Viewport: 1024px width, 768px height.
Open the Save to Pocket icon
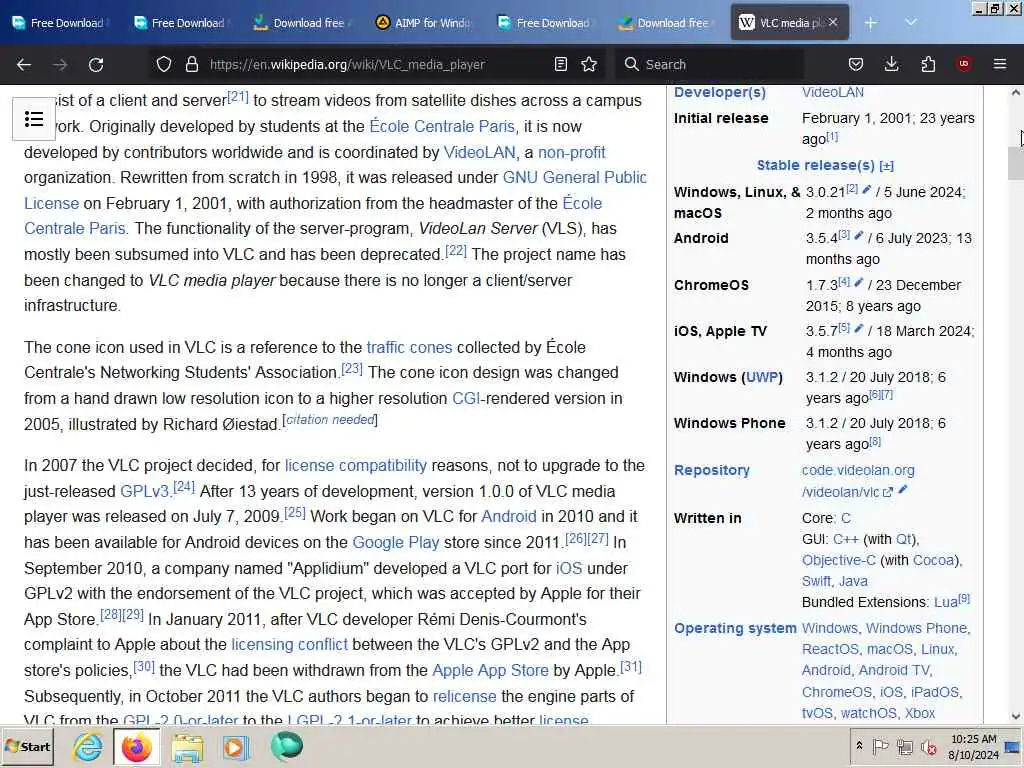click(856, 64)
